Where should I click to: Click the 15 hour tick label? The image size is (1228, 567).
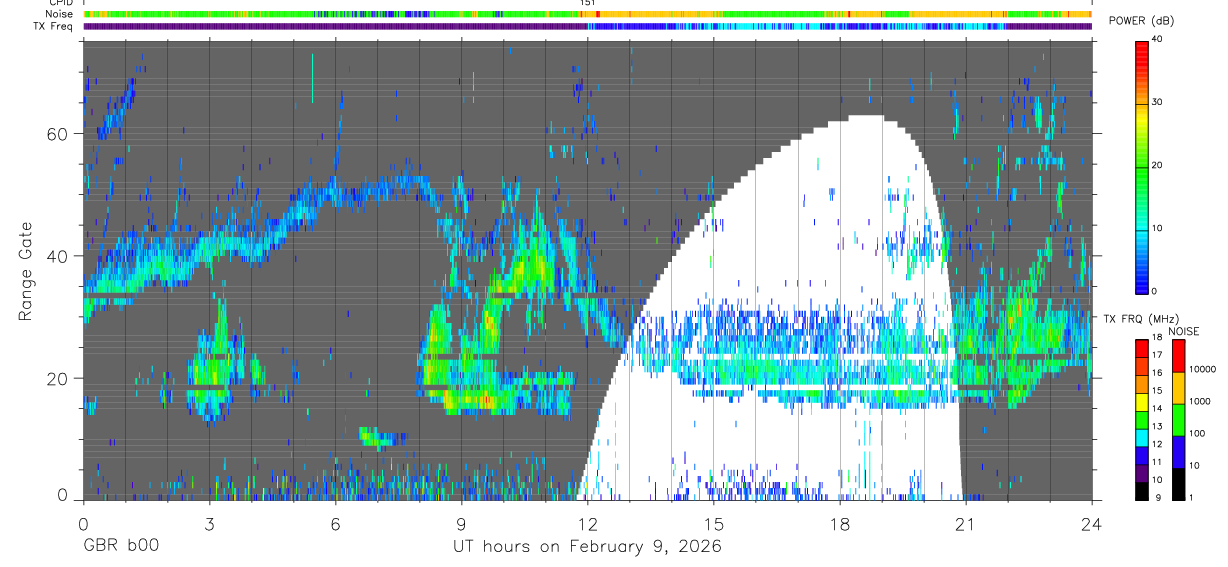click(x=714, y=523)
